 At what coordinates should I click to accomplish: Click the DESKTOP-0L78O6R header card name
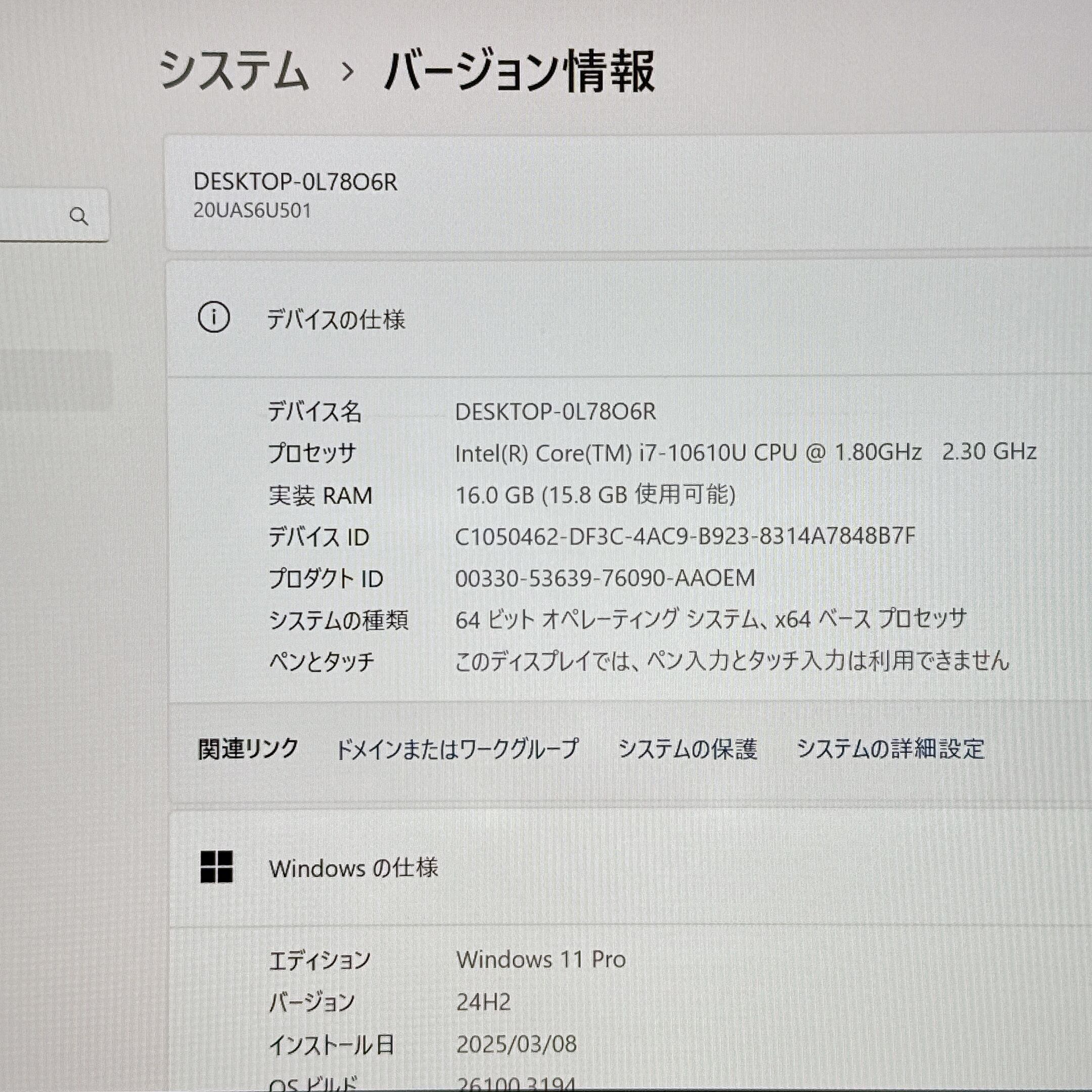coord(295,182)
